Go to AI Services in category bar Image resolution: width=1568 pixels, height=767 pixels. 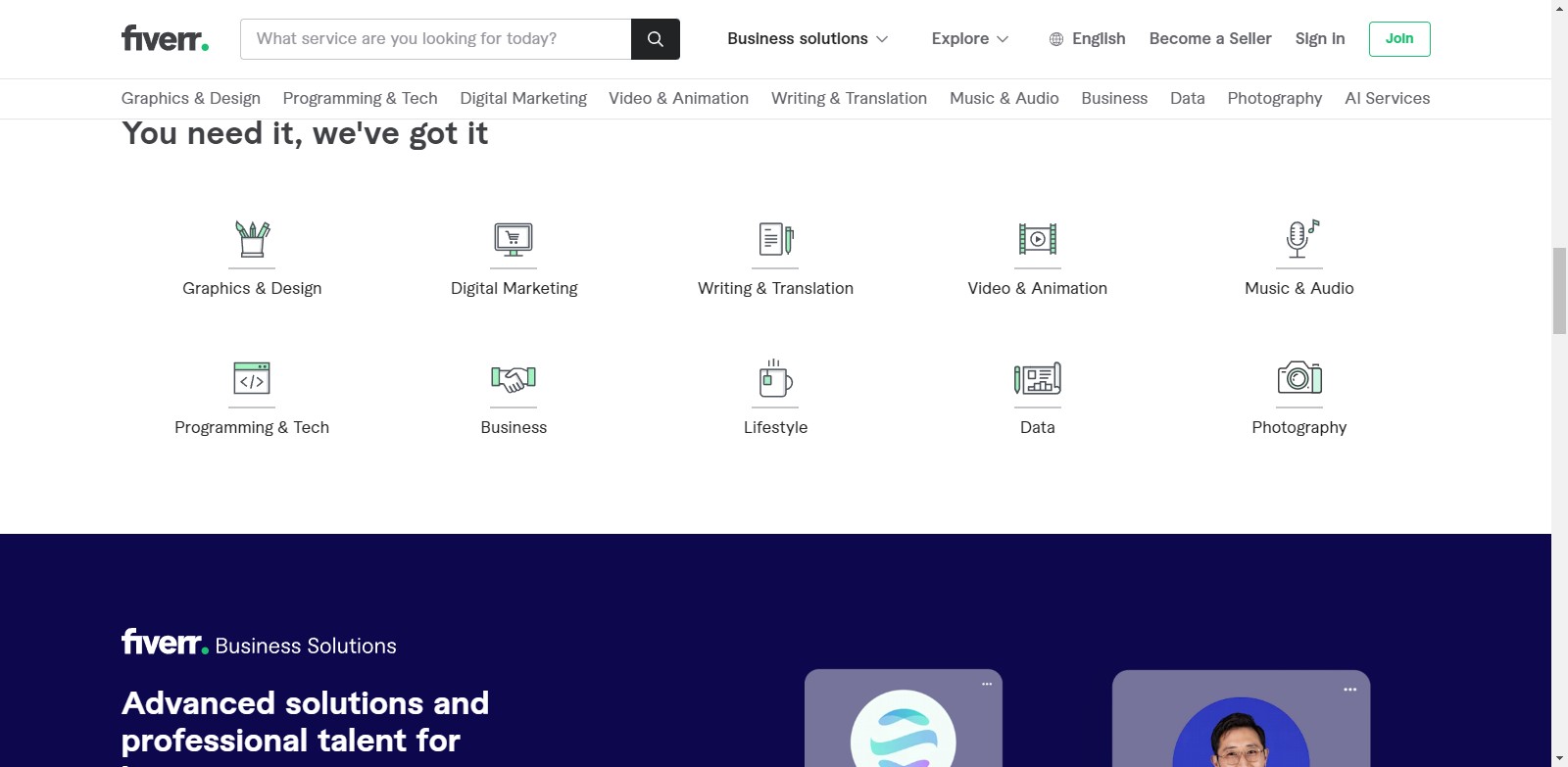tap(1387, 99)
